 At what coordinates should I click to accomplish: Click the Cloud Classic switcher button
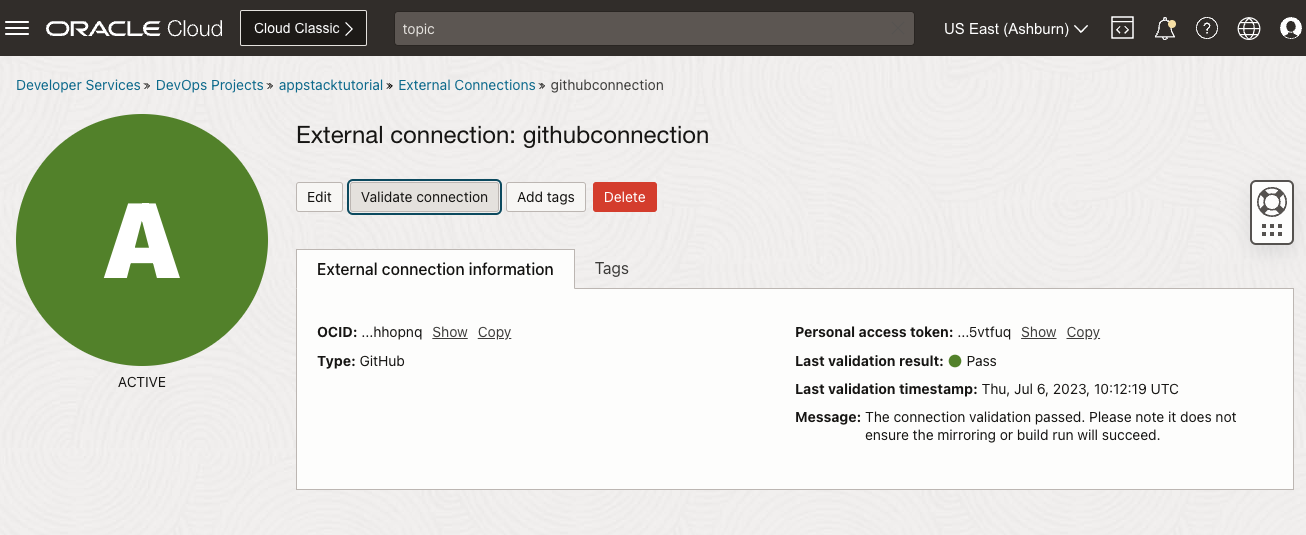pyautogui.click(x=303, y=28)
